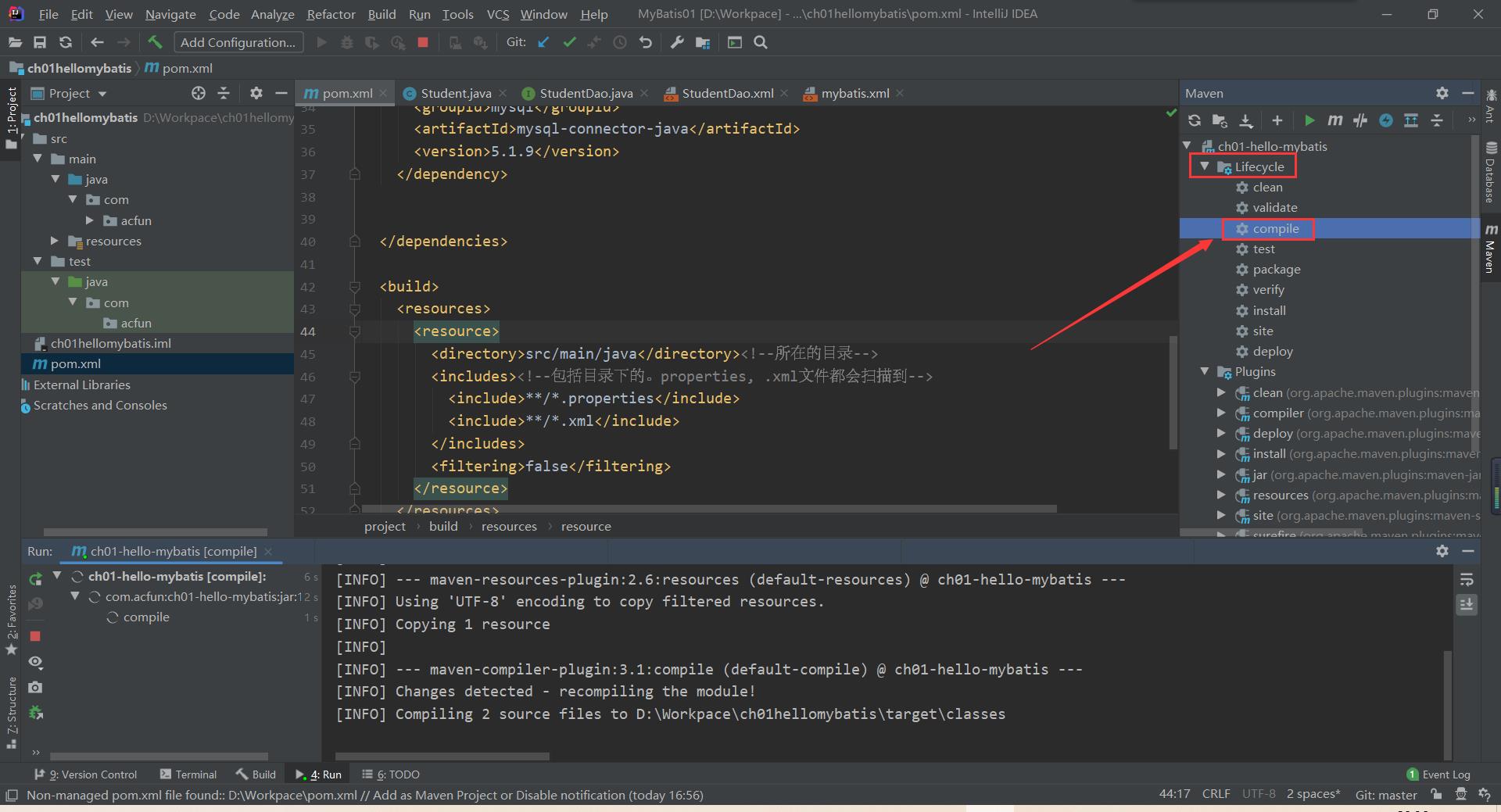Click the Synchronize icon in the main toolbar

click(x=66, y=42)
